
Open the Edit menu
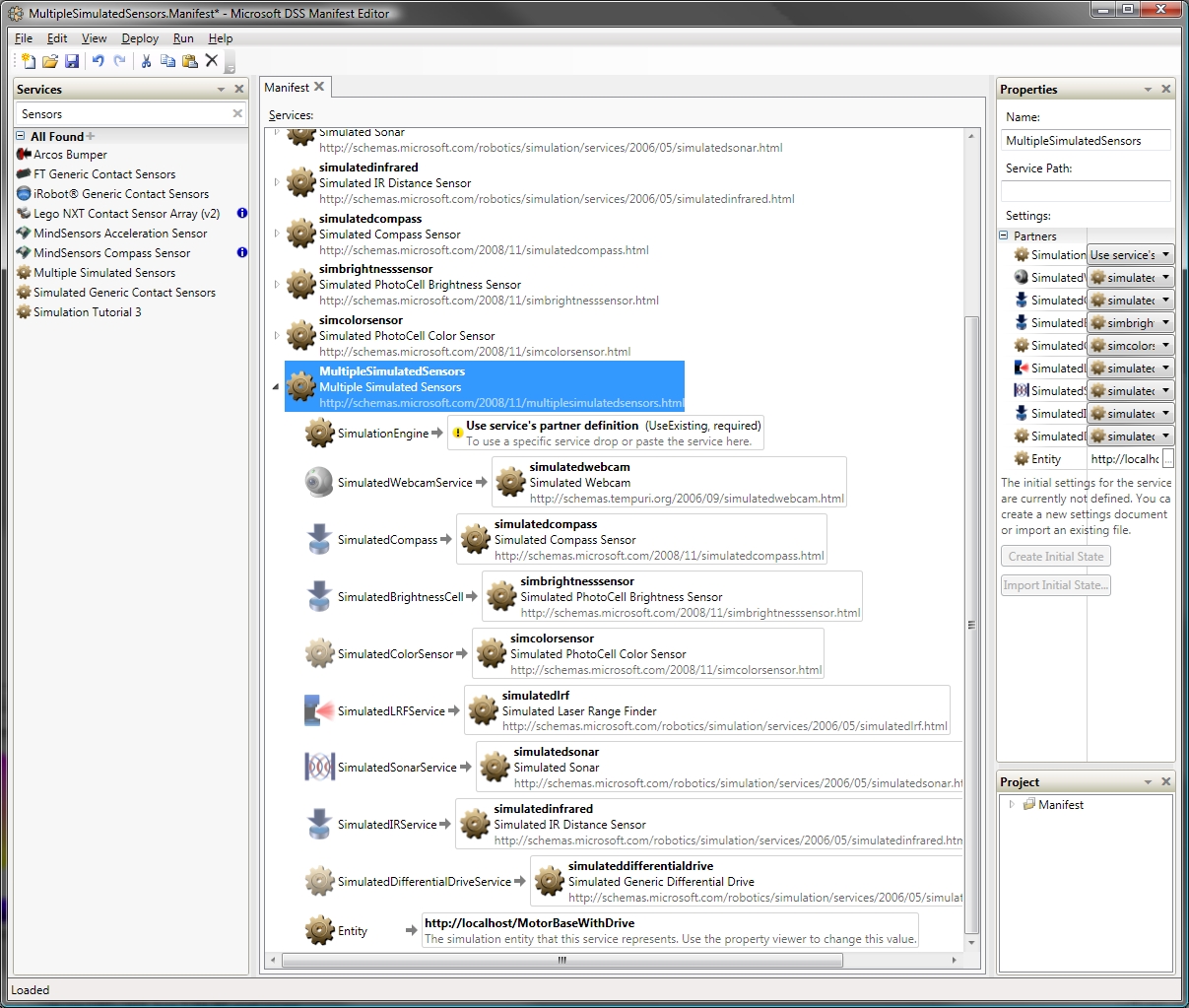click(57, 38)
